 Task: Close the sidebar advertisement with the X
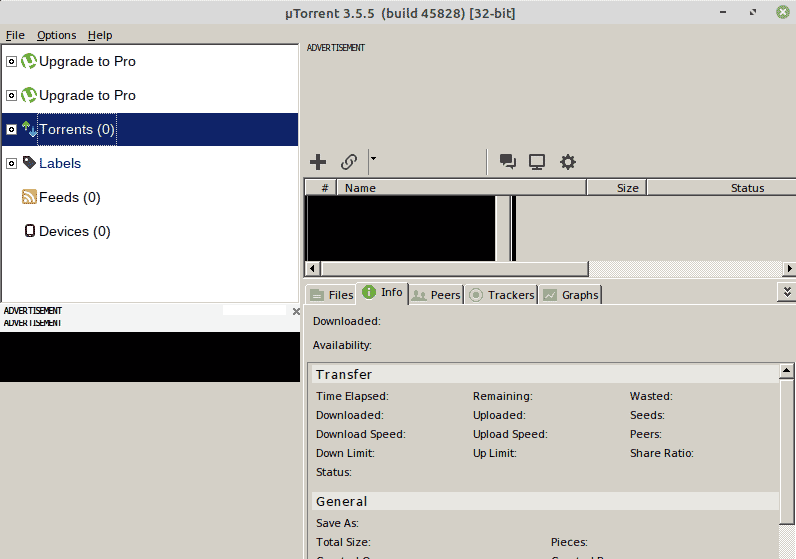[296, 311]
